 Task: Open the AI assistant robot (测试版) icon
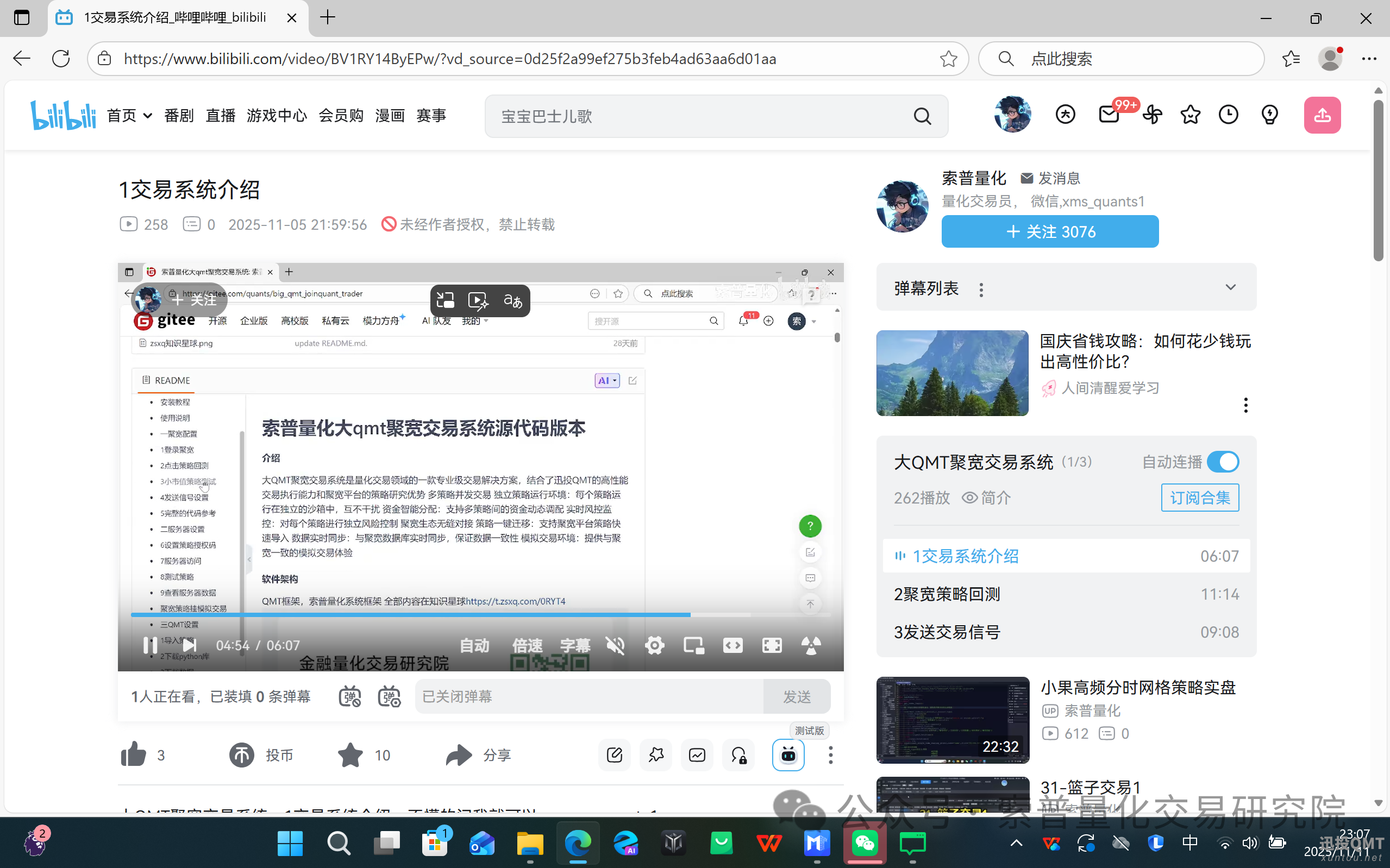pos(788,755)
